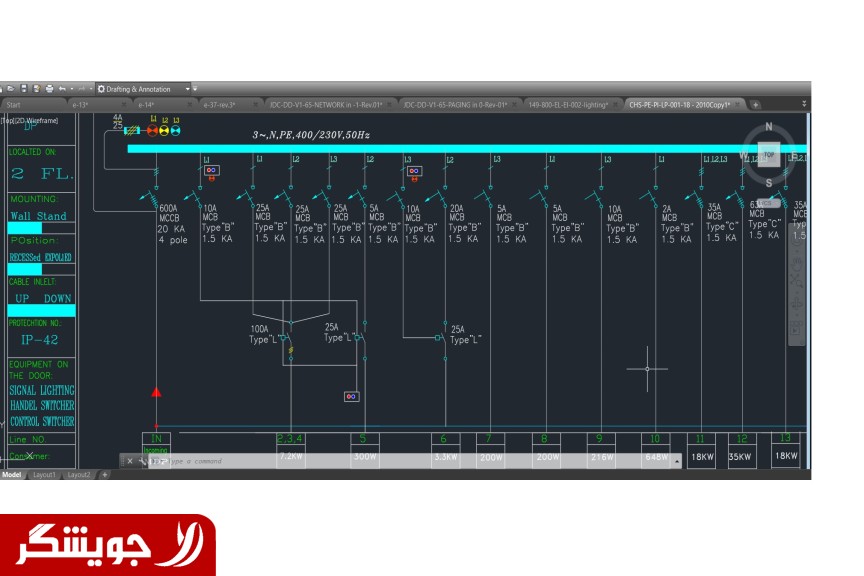This screenshot has height=576, width=864.
Task: Close the command line with its X
Action: pos(130,461)
